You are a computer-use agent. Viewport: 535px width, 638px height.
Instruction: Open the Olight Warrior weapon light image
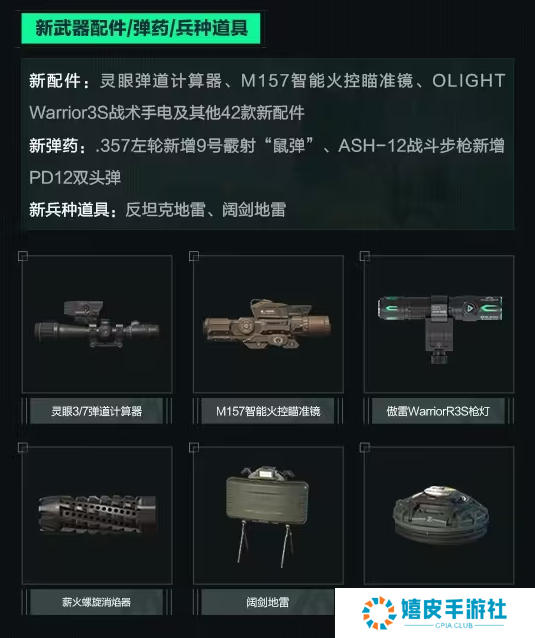pos(439,329)
